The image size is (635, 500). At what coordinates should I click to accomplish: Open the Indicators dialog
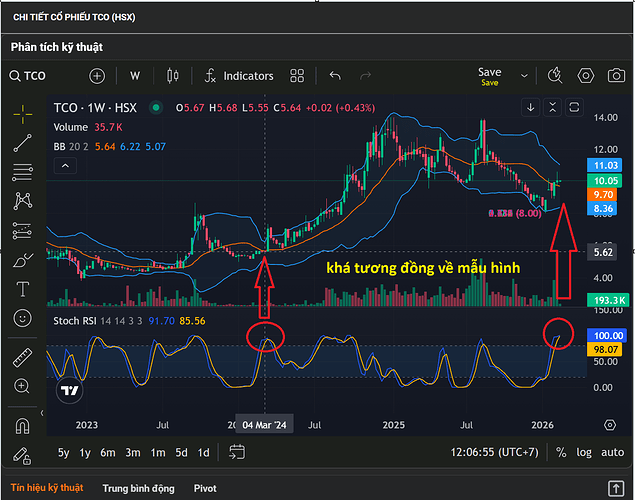pos(239,76)
